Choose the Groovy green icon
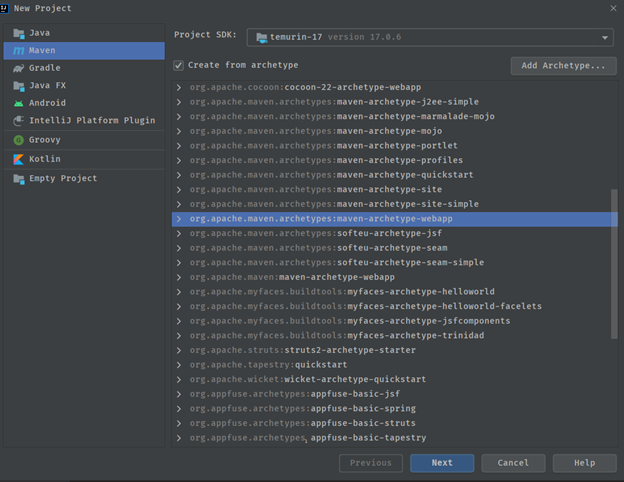This screenshot has width=624, height=482. [x=19, y=140]
